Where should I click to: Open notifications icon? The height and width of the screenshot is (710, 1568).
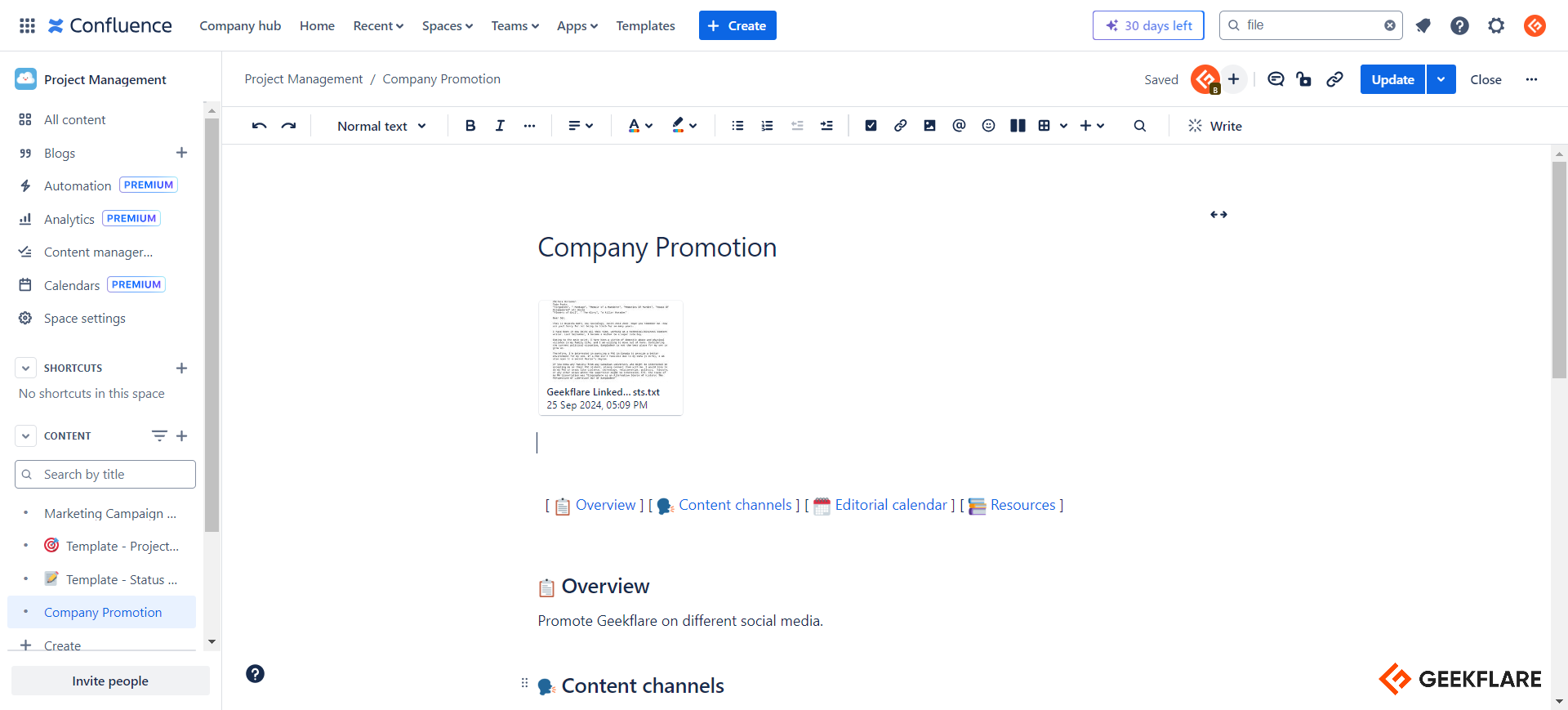coord(1423,25)
